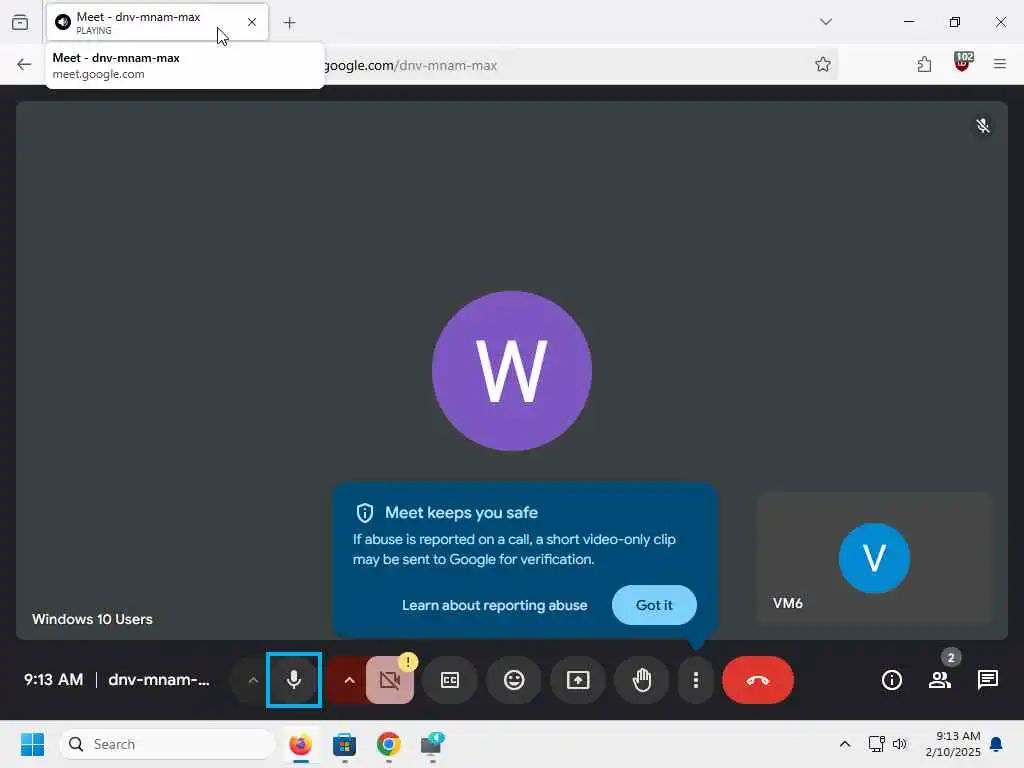This screenshot has height=768, width=1024.
Task: Turn on the camera with warning badge
Action: 390,680
